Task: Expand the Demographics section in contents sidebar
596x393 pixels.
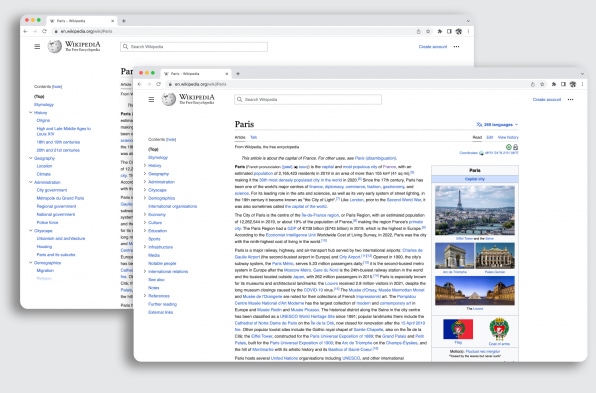Action: coord(145,198)
